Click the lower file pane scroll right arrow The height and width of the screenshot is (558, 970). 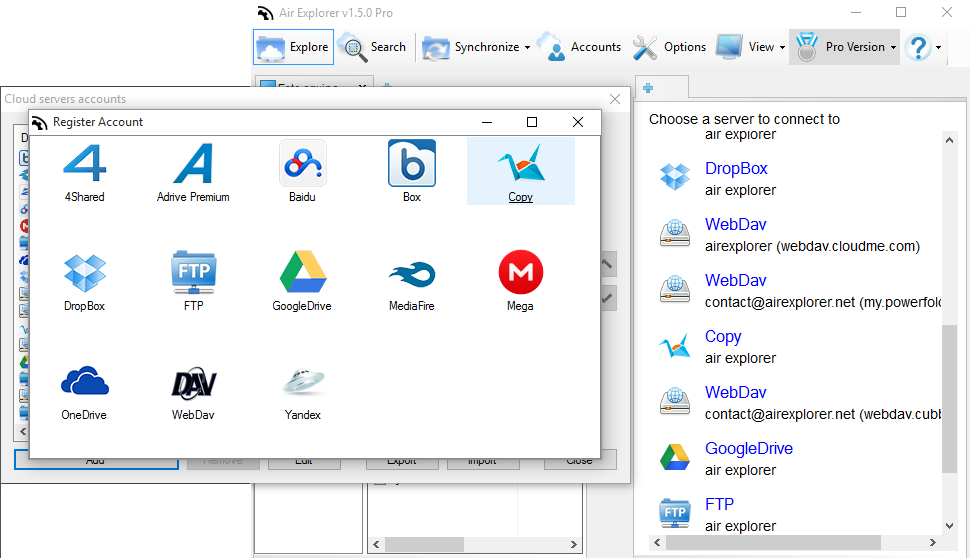[574, 544]
